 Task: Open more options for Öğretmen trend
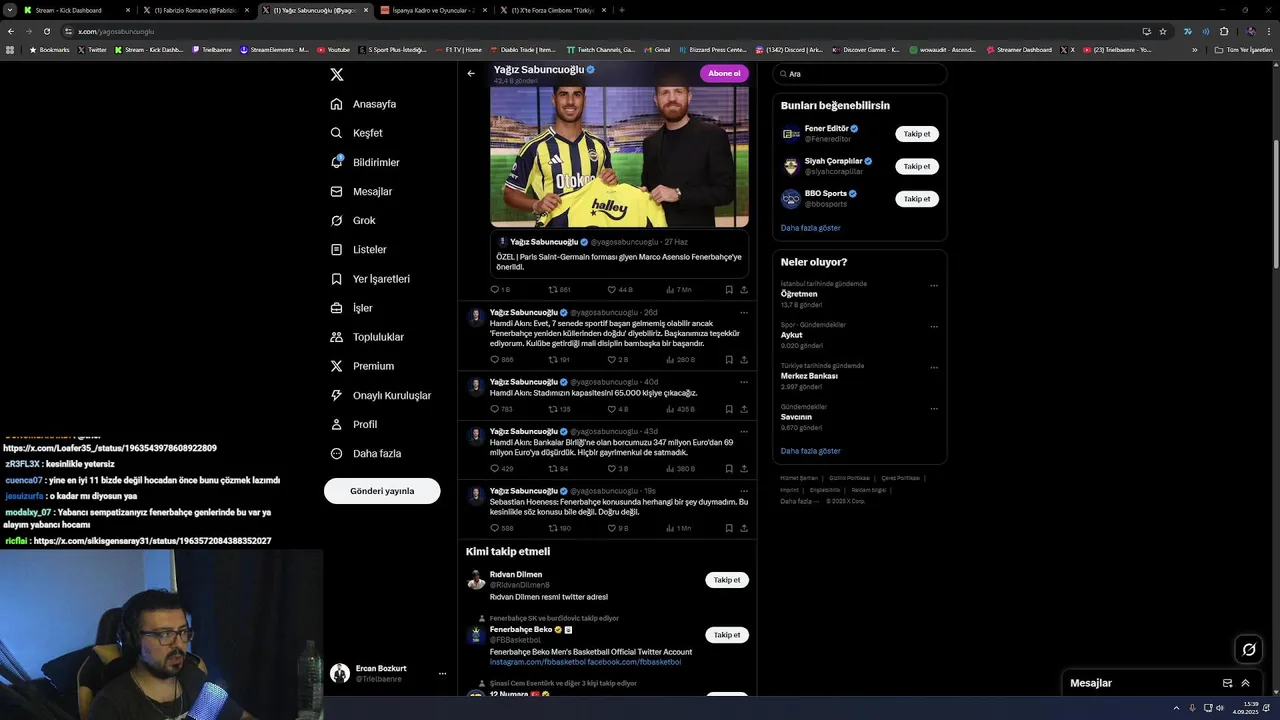point(934,285)
